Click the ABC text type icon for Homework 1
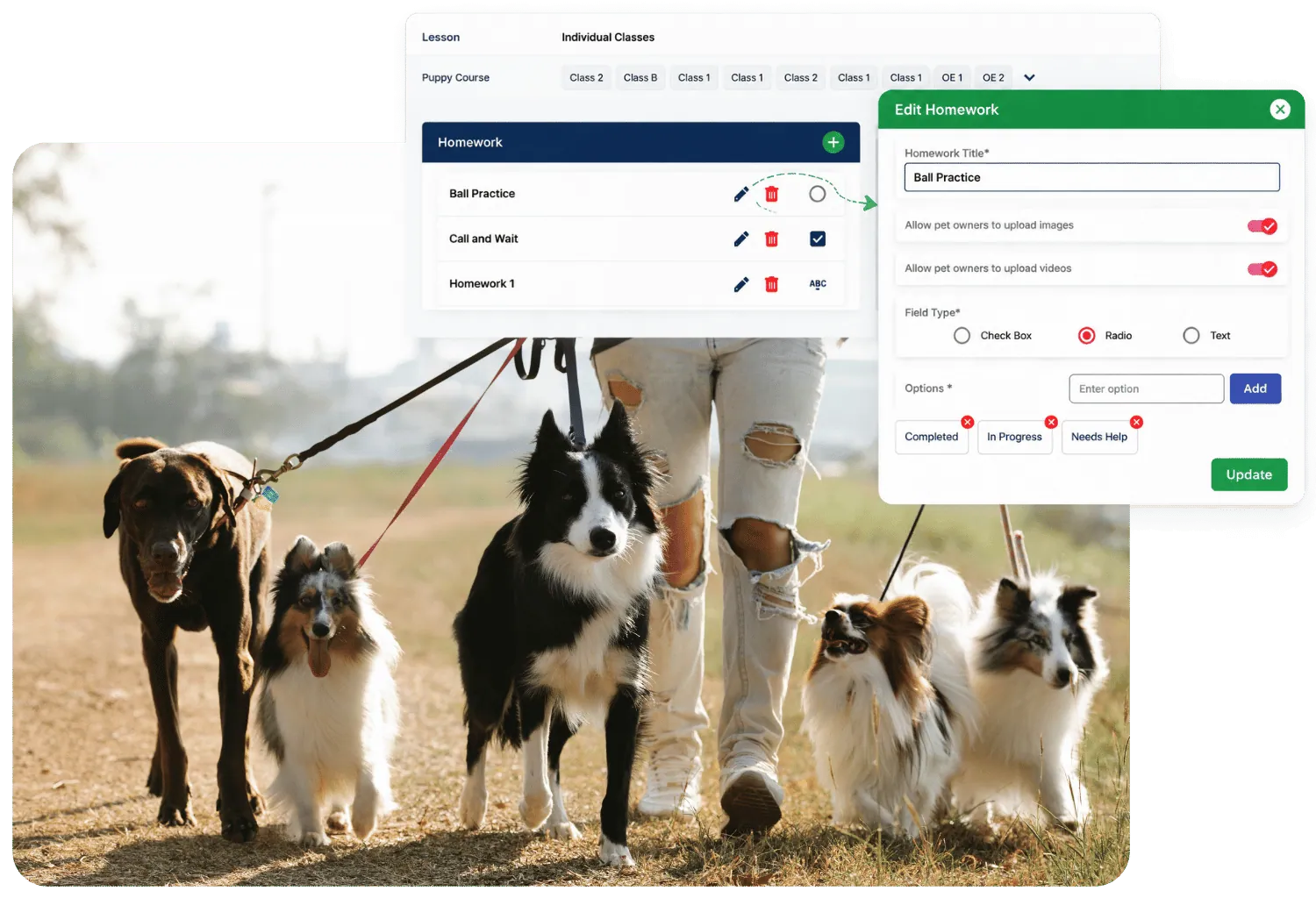 [x=818, y=284]
